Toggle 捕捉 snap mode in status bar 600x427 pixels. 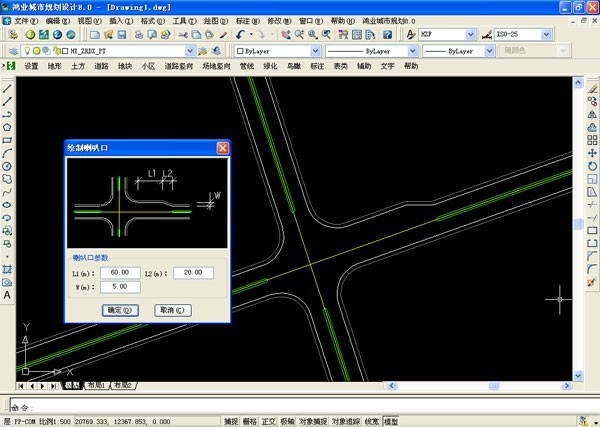click(x=231, y=422)
